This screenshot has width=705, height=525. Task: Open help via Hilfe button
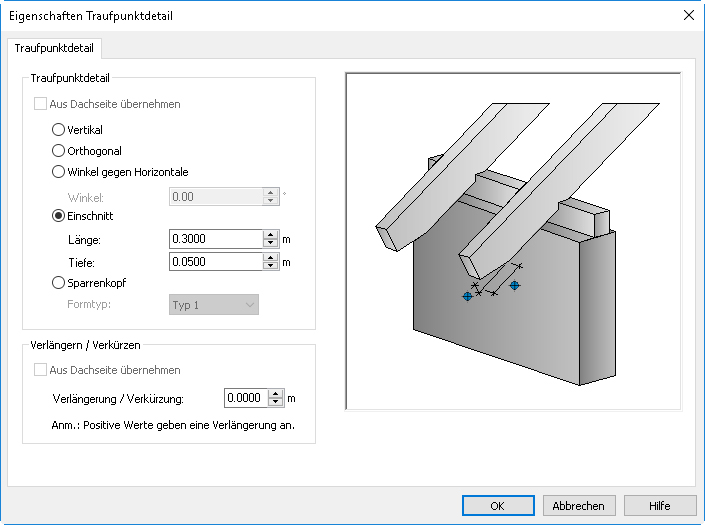660,506
